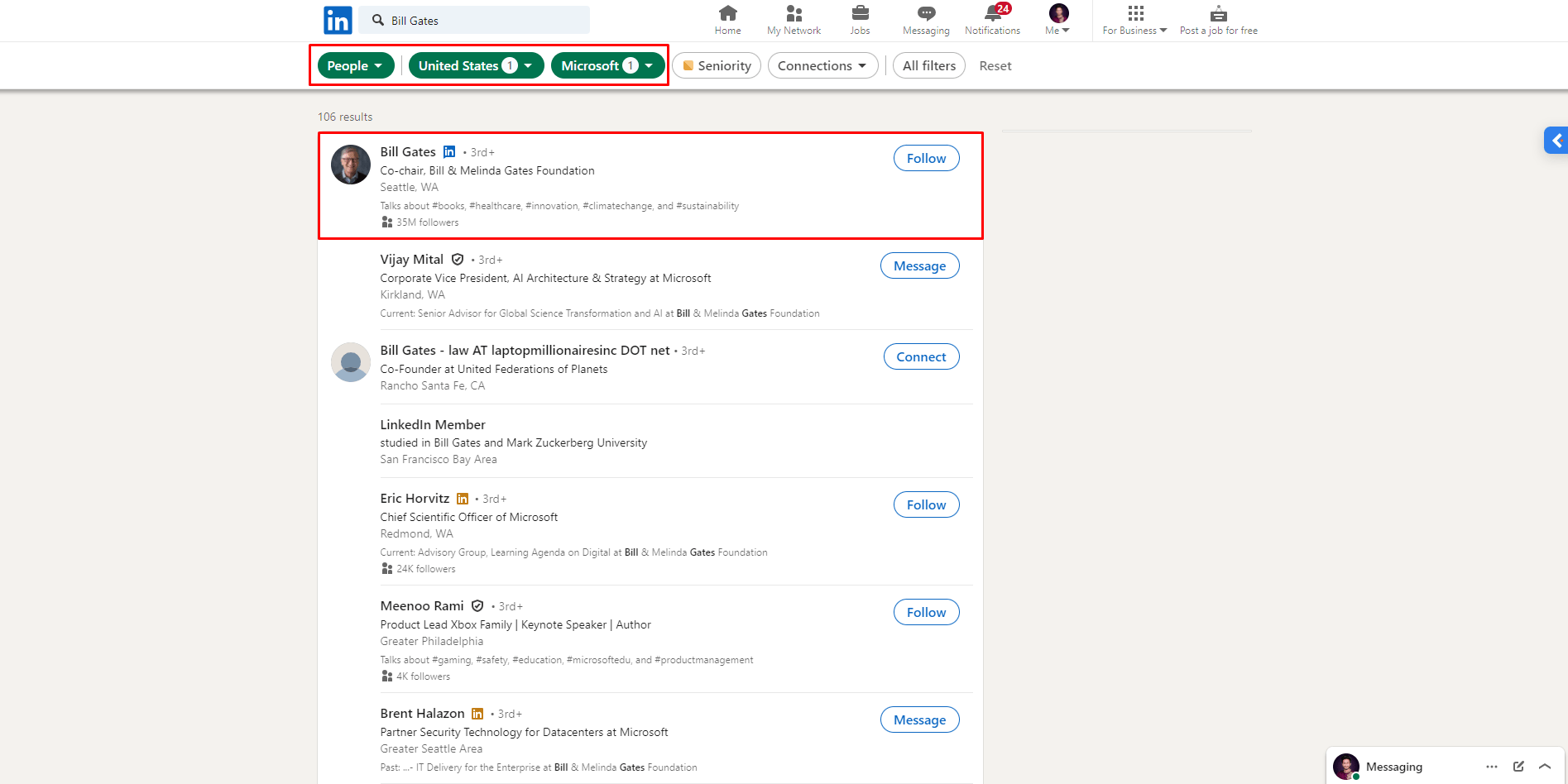Open the My Network icon
Viewport: 1568px width, 784px height.
(x=794, y=14)
